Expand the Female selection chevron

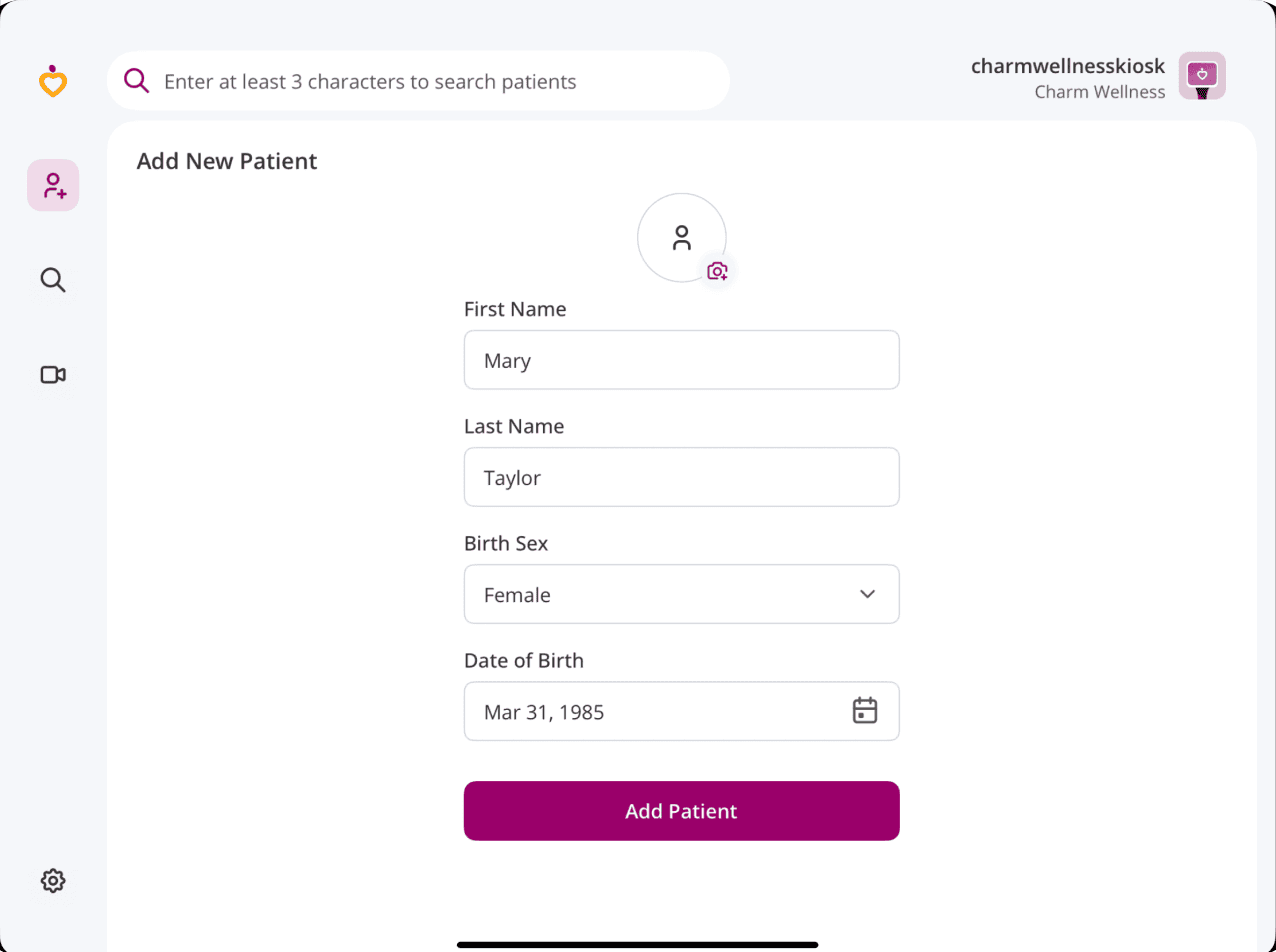(867, 593)
